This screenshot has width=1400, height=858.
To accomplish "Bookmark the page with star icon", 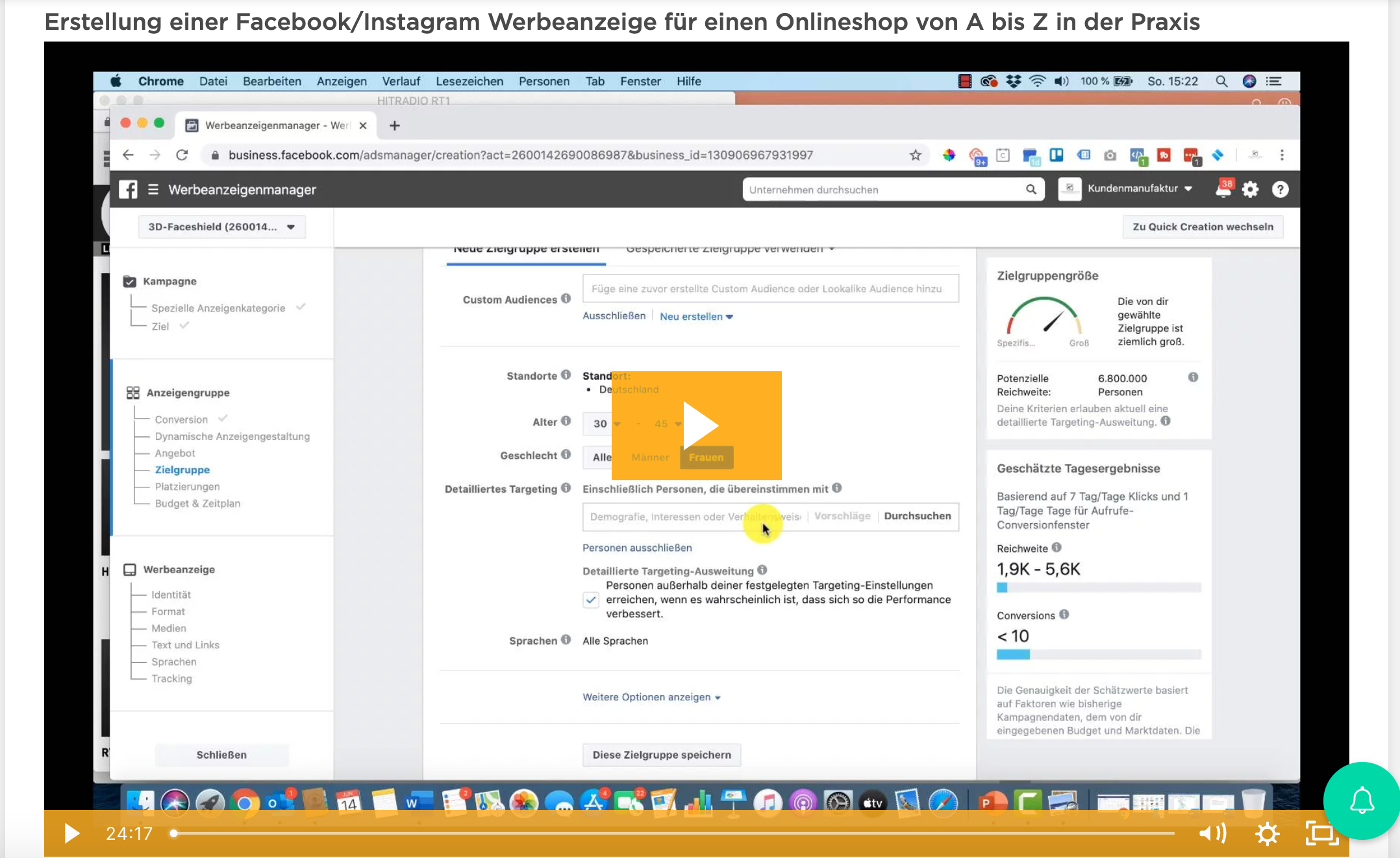I will pyautogui.click(x=915, y=155).
